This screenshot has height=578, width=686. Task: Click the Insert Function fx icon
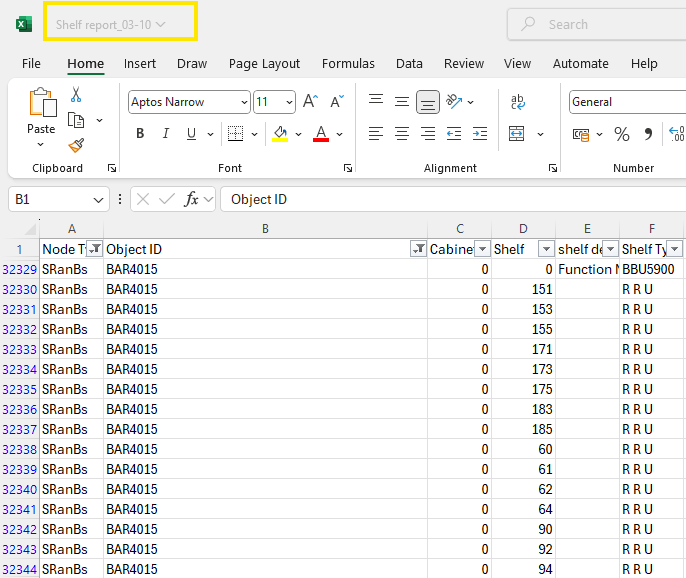[192, 199]
